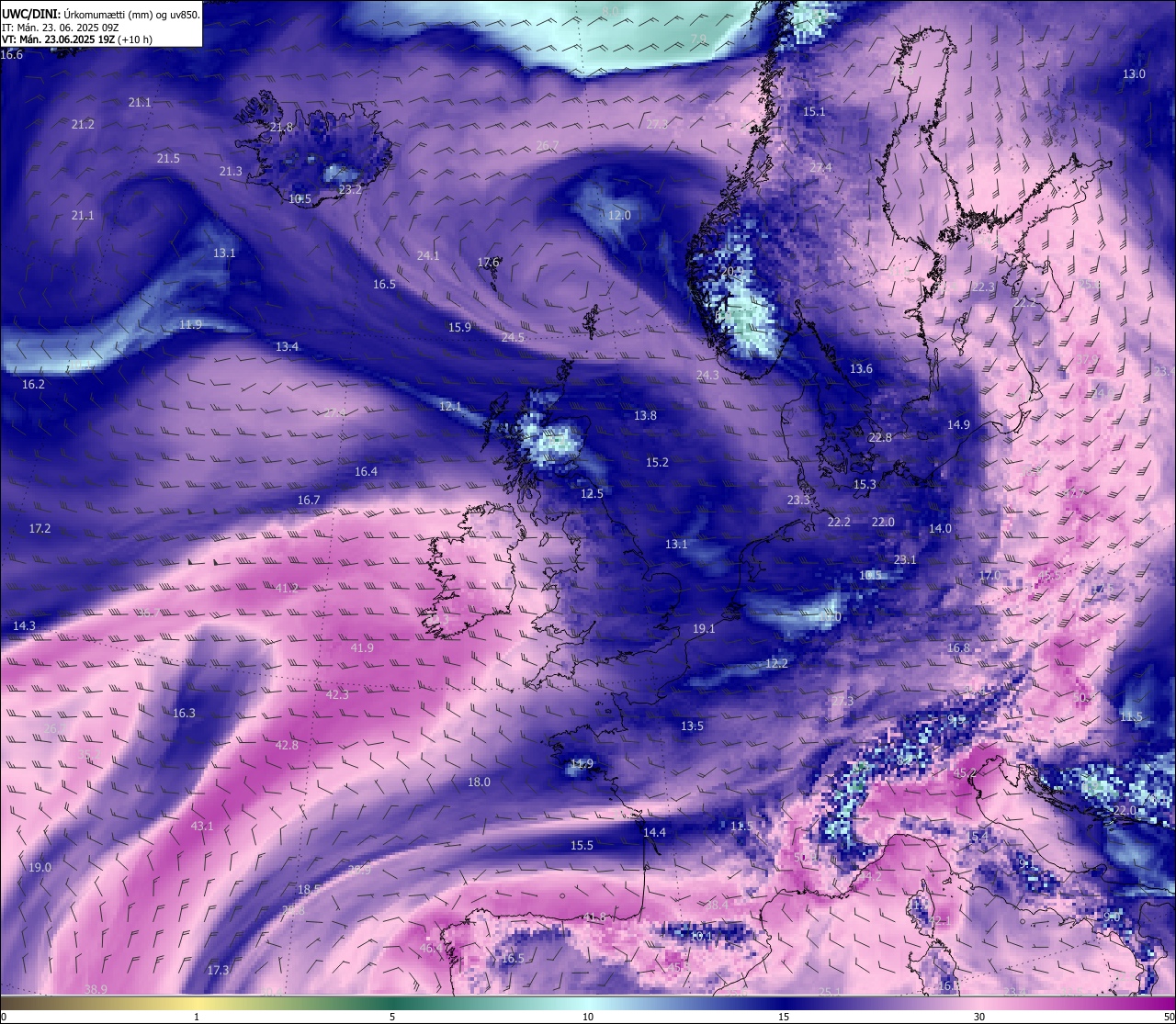Click the 17.0 value label

point(989,576)
